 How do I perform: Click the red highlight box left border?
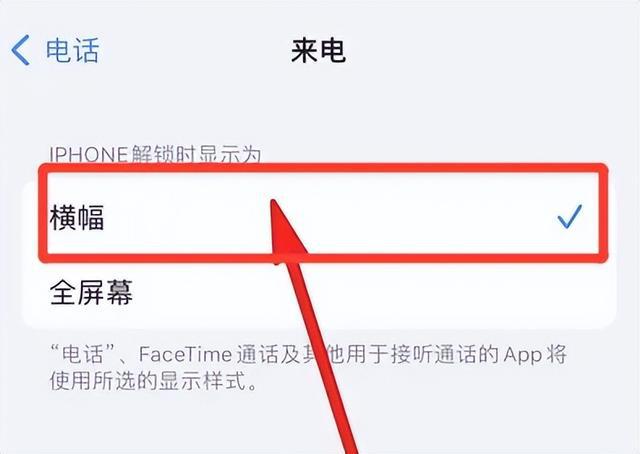pyautogui.click(x=43, y=212)
